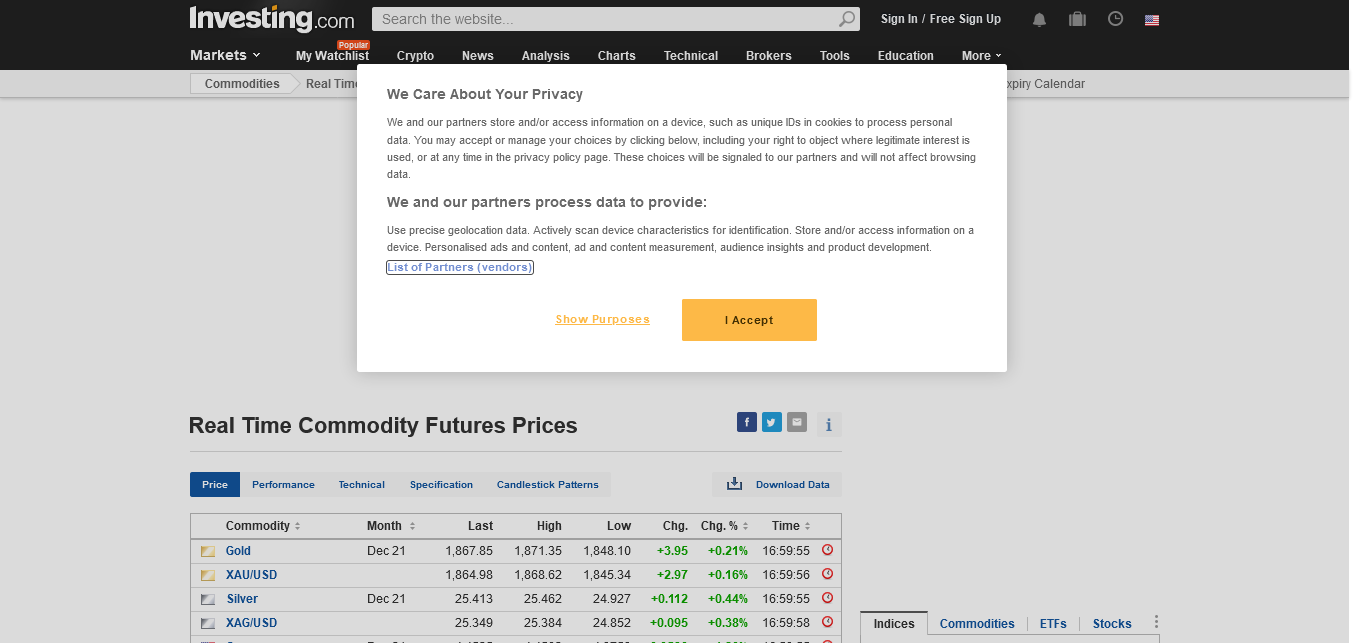Click the red alert clock for Gold
1366x643 pixels.
click(827, 550)
